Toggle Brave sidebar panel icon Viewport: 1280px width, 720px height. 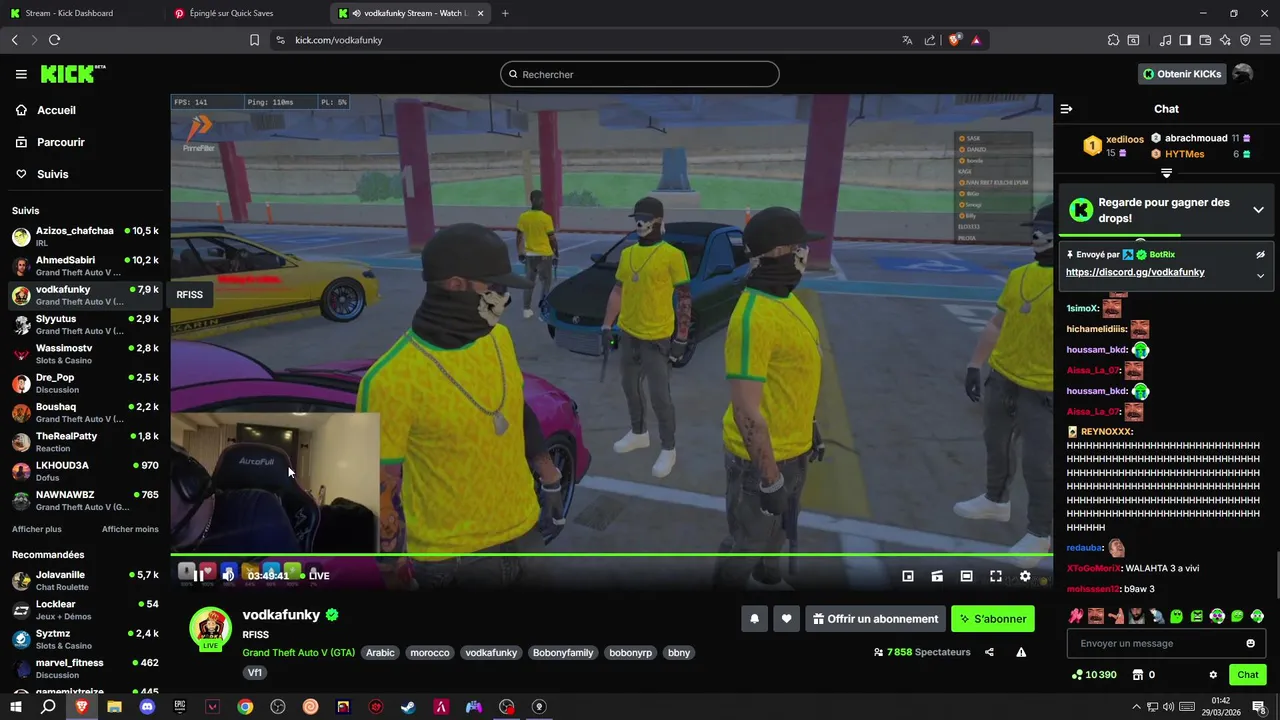pyautogui.click(x=1185, y=40)
